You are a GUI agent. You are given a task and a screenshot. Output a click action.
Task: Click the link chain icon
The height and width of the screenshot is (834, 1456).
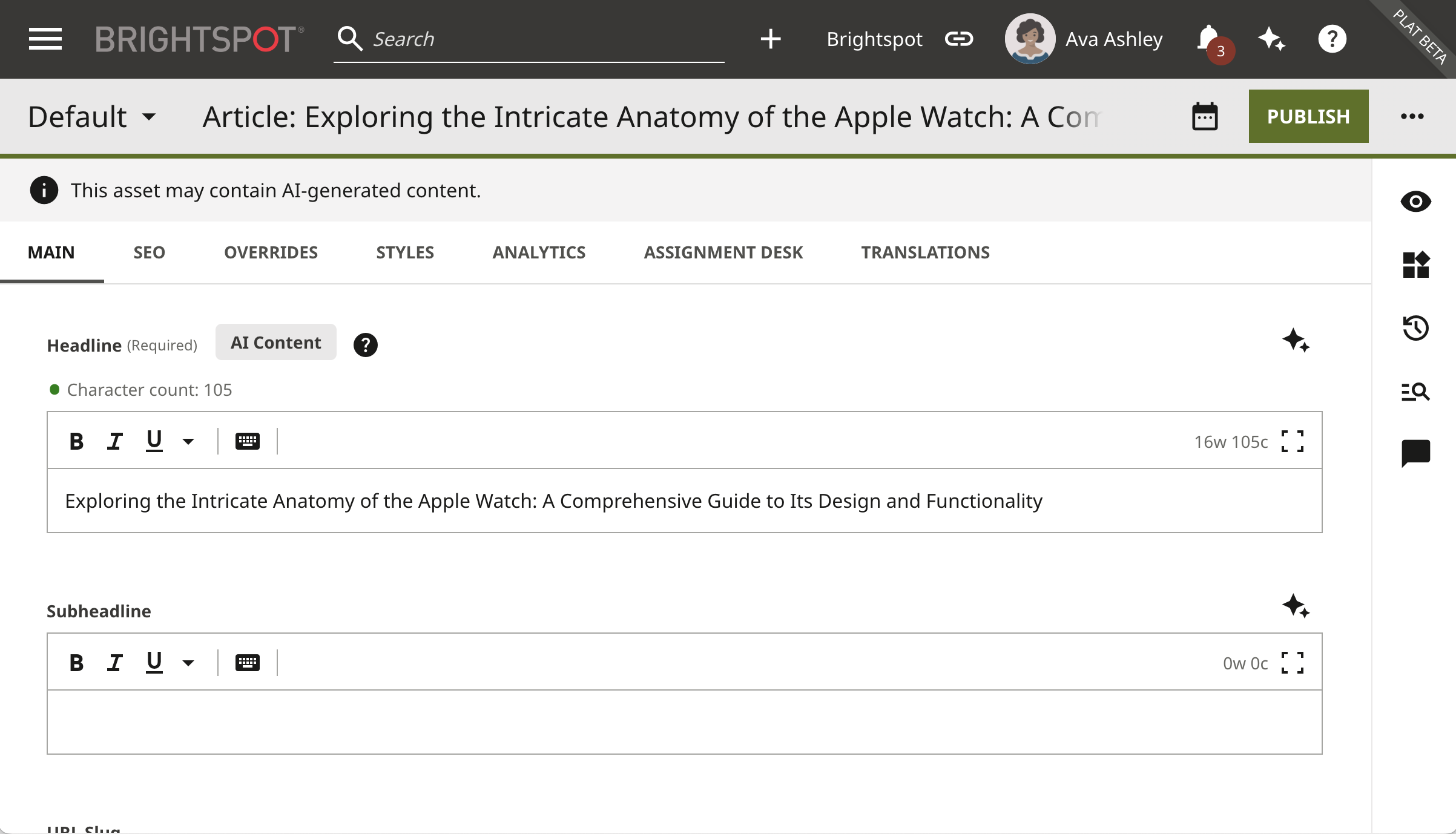[x=959, y=39]
